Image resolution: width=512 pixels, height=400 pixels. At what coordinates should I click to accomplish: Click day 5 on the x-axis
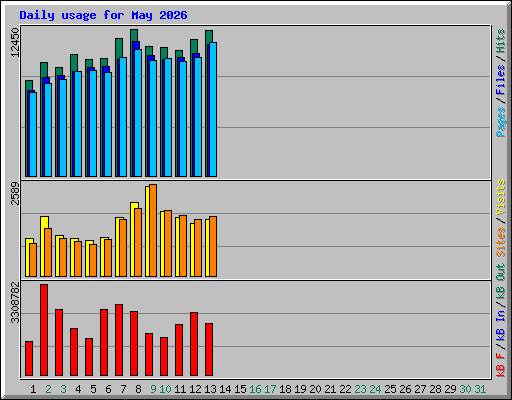93,389
